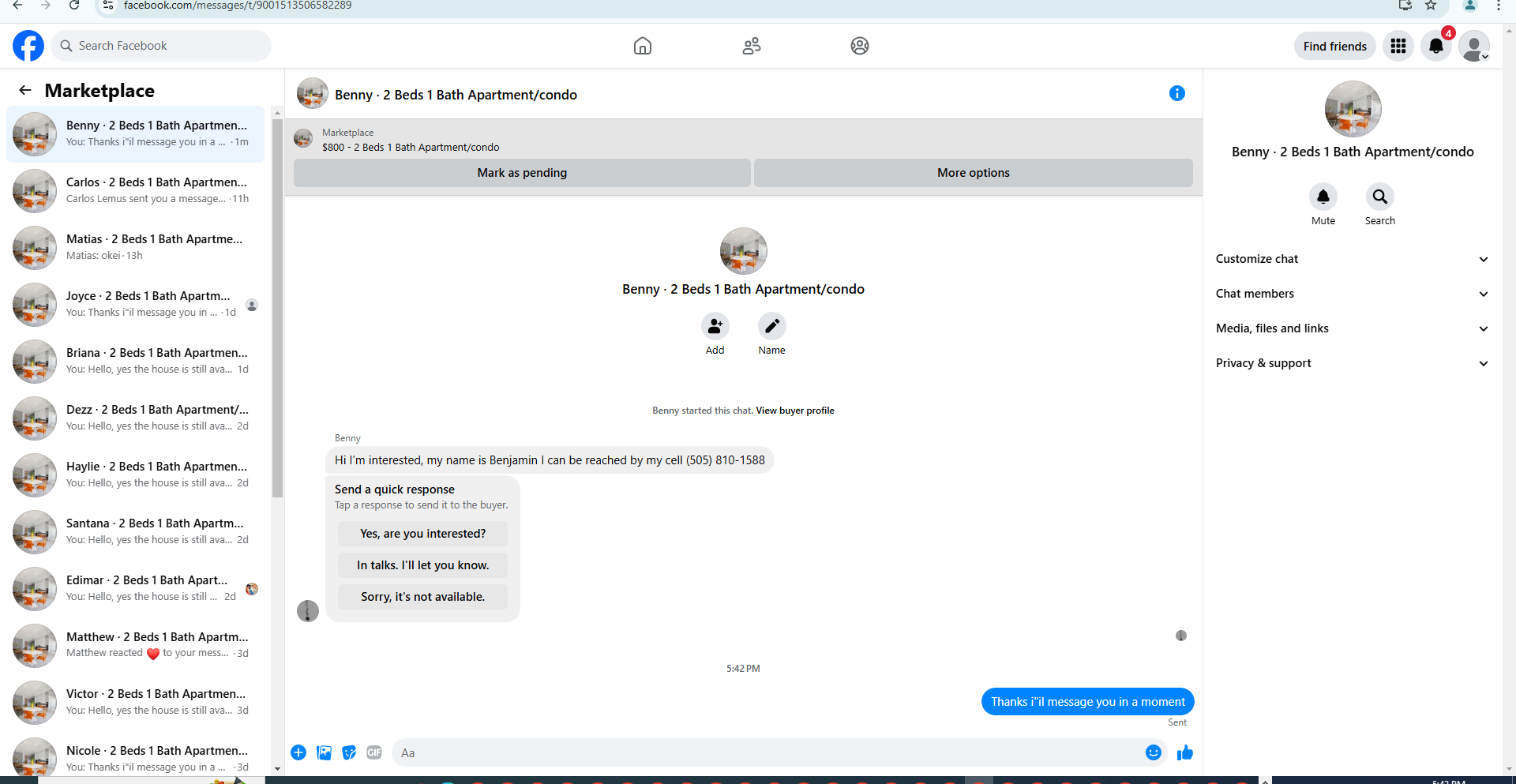Send quick response In talks. I'll let you know.
The image size is (1516, 784).
(422, 565)
